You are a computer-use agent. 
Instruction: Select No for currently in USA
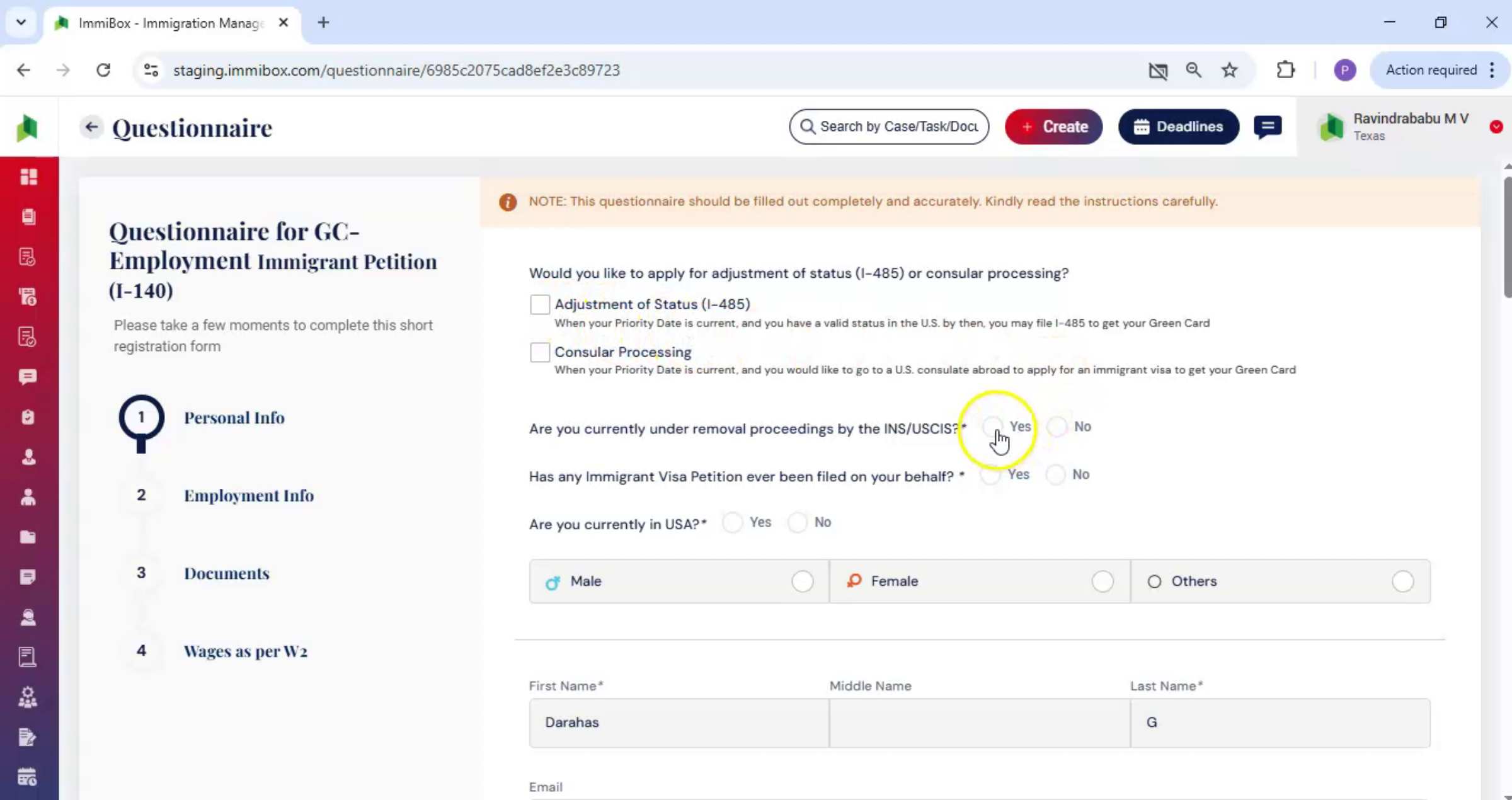798,522
